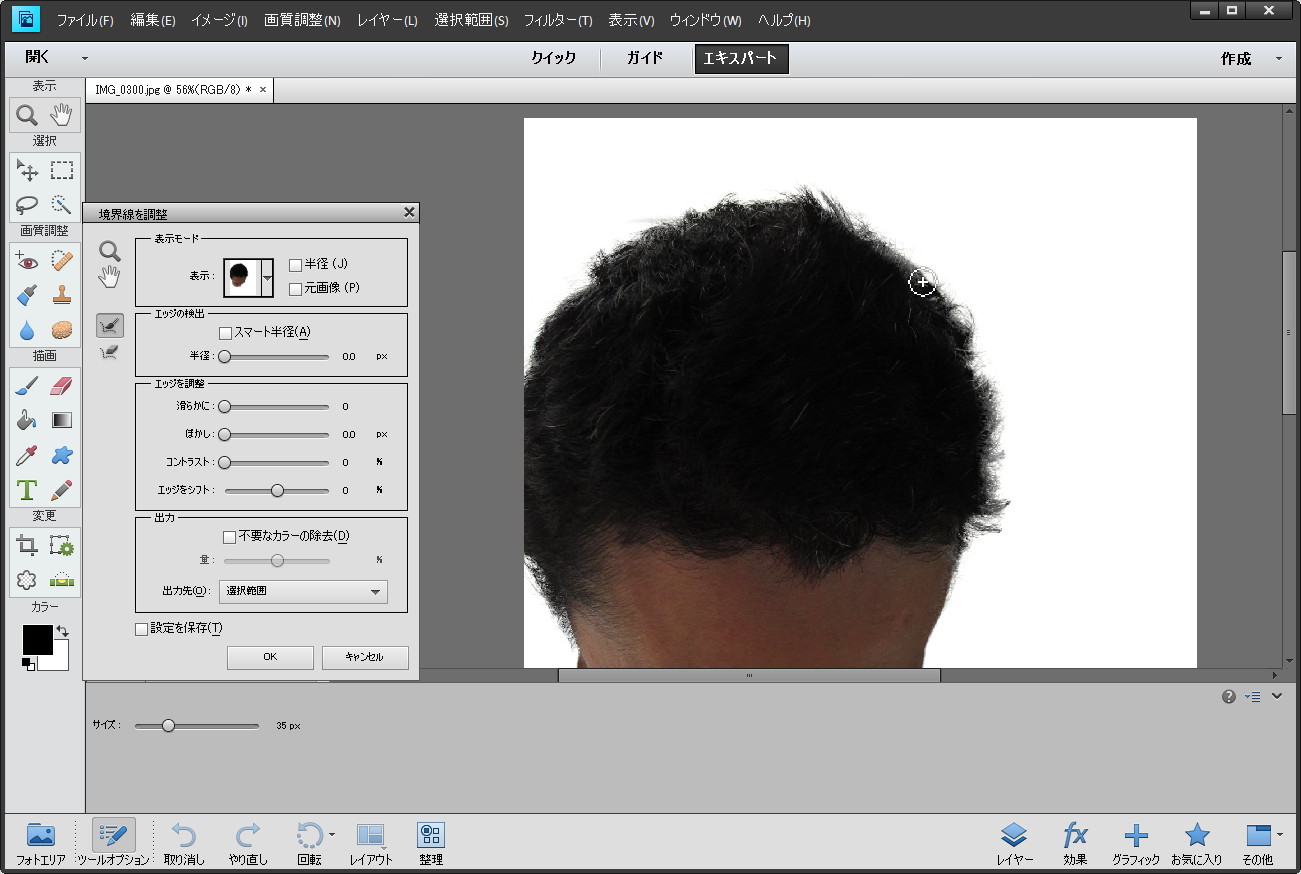Viewport: 1301px width, 874px height.
Task: Select the Crop tool
Action: pos(27,545)
